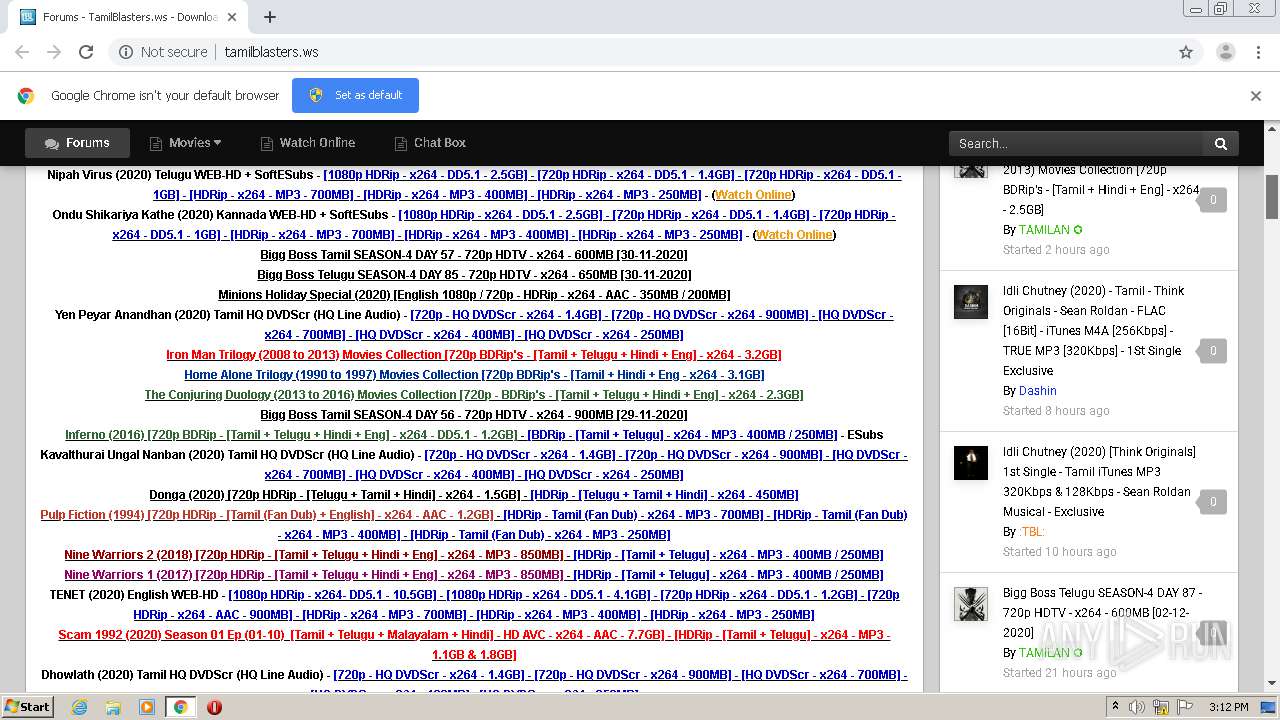Click reply count badge for :TBL: topic
The width and height of the screenshot is (1280, 720).
(1213, 502)
